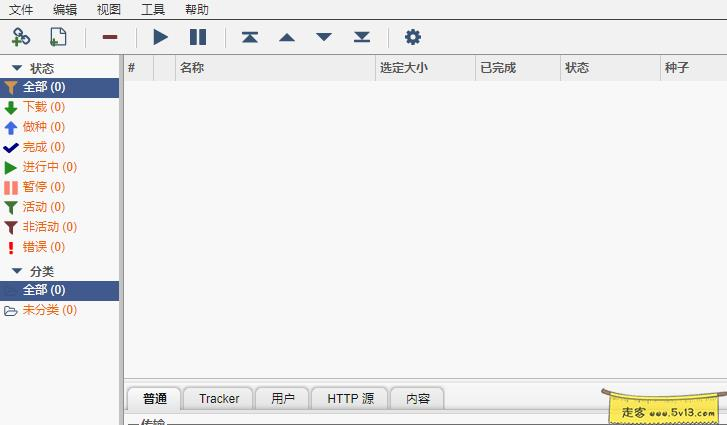Move torrent down in queue
Screen dimensions: 727x425
pyautogui.click(x=324, y=37)
